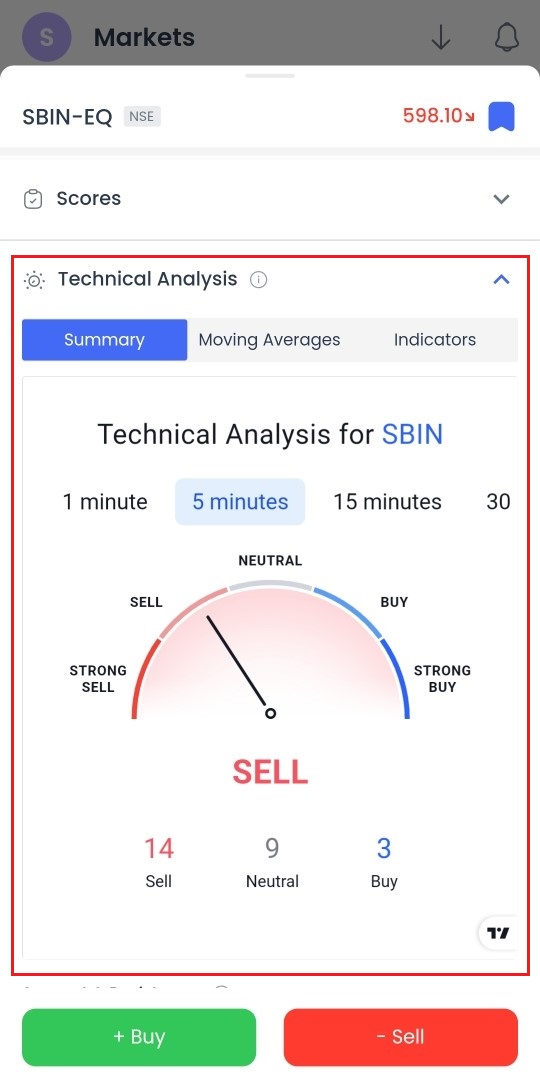This screenshot has height=1081, width=540.
Task: Open the profile avatar with letter S
Action: [x=47, y=37]
